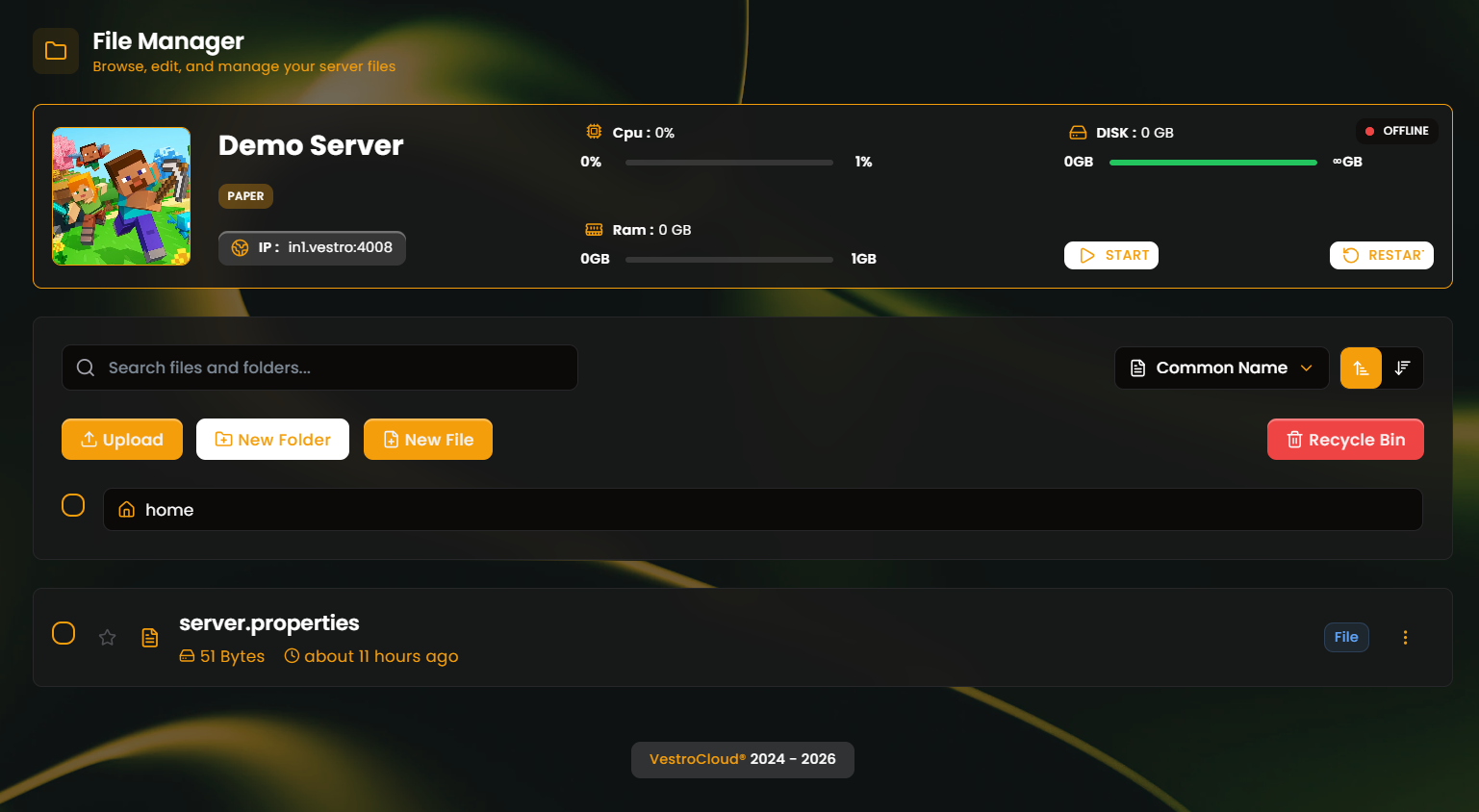Click the ascending sort icon
This screenshot has width=1479, height=812.
[1360, 368]
